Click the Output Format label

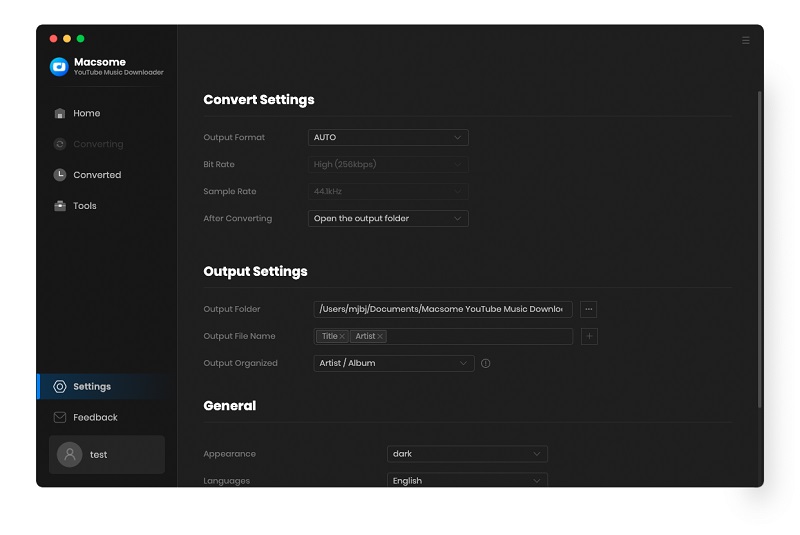click(x=234, y=137)
